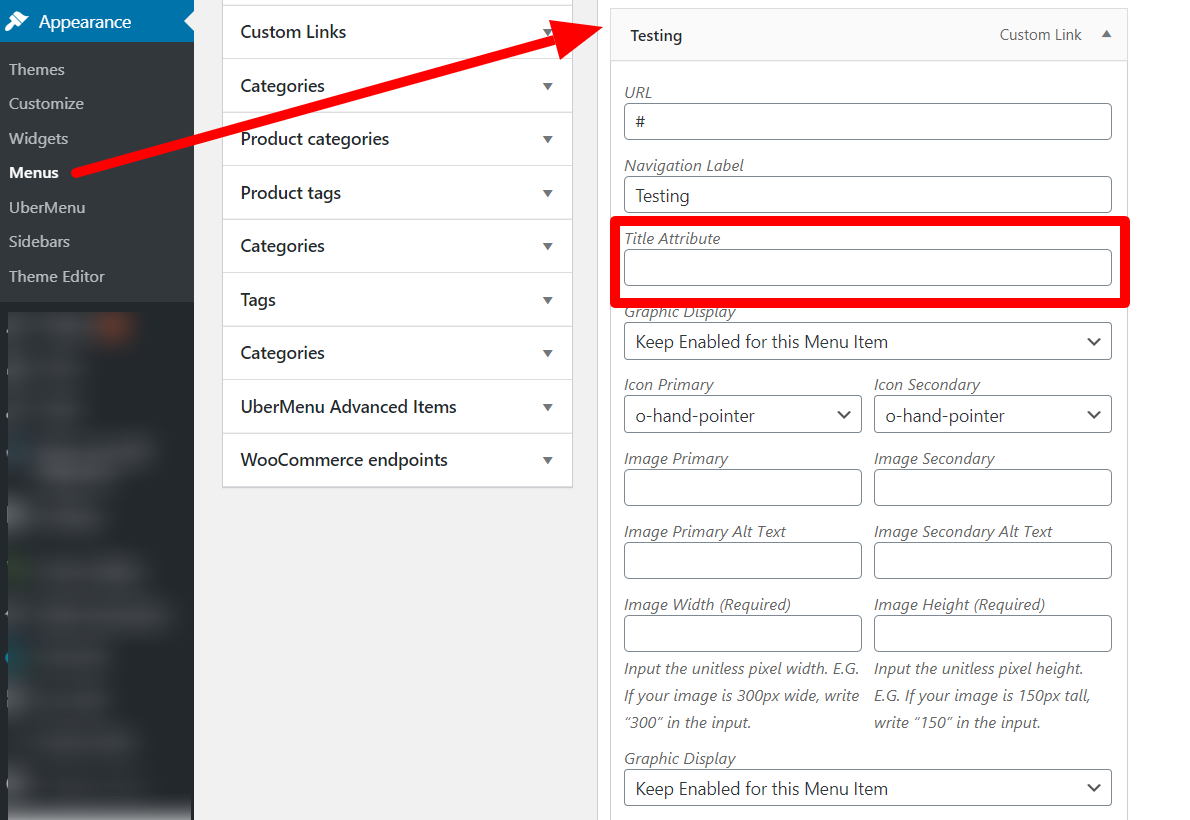This screenshot has height=820, width=1190.
Task: Select the Widgets menu link
Action: point(39,139)
